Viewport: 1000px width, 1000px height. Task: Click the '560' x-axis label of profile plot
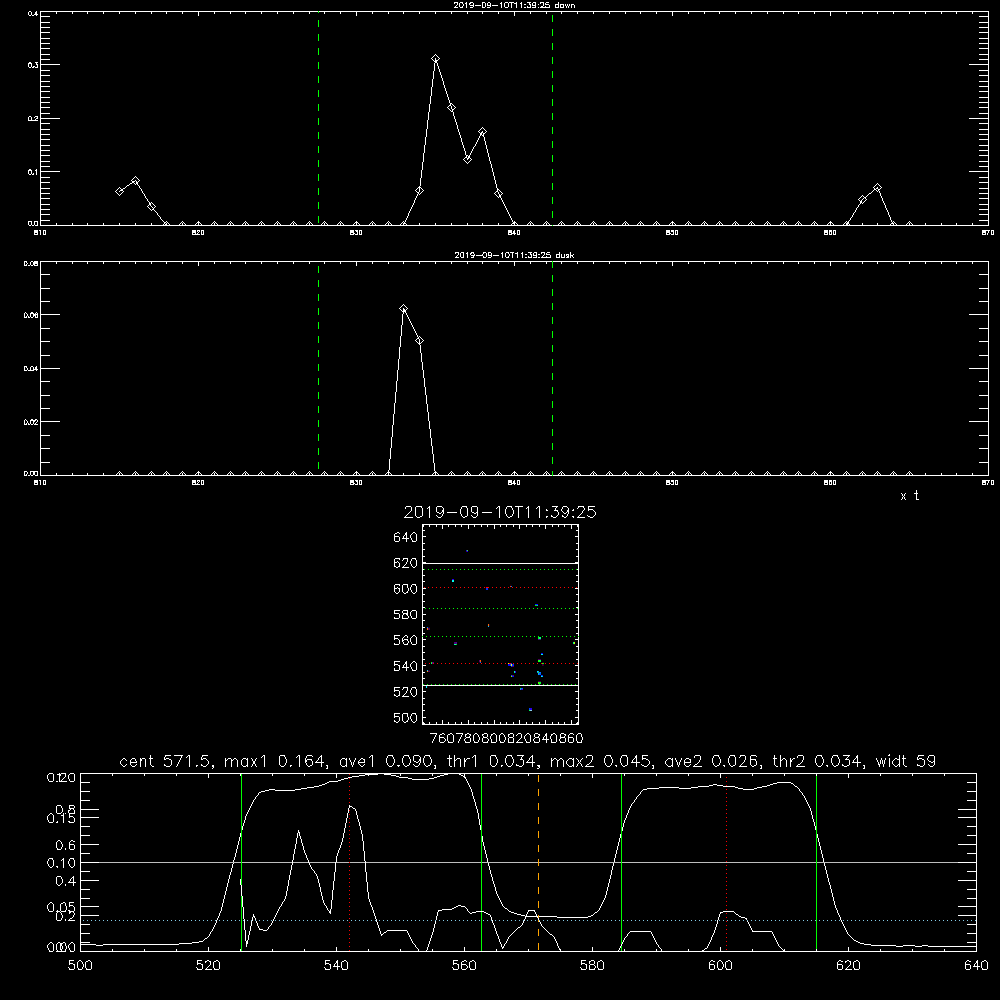(x=464, y=966)
